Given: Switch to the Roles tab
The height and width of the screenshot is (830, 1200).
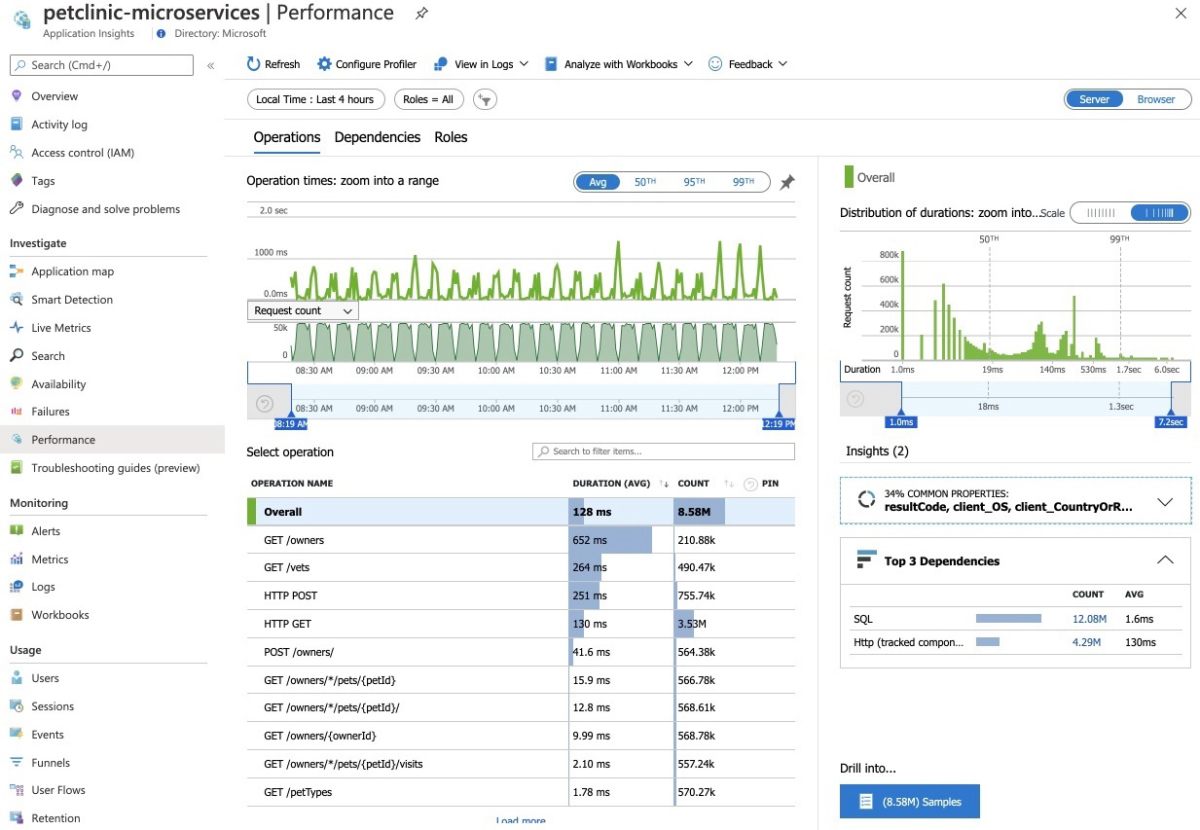Looking at the screenshot, I should pos(450,137).
